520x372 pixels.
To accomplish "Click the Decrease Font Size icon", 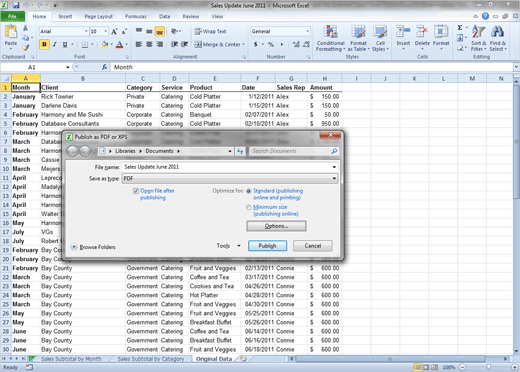I will click(124, 32).
